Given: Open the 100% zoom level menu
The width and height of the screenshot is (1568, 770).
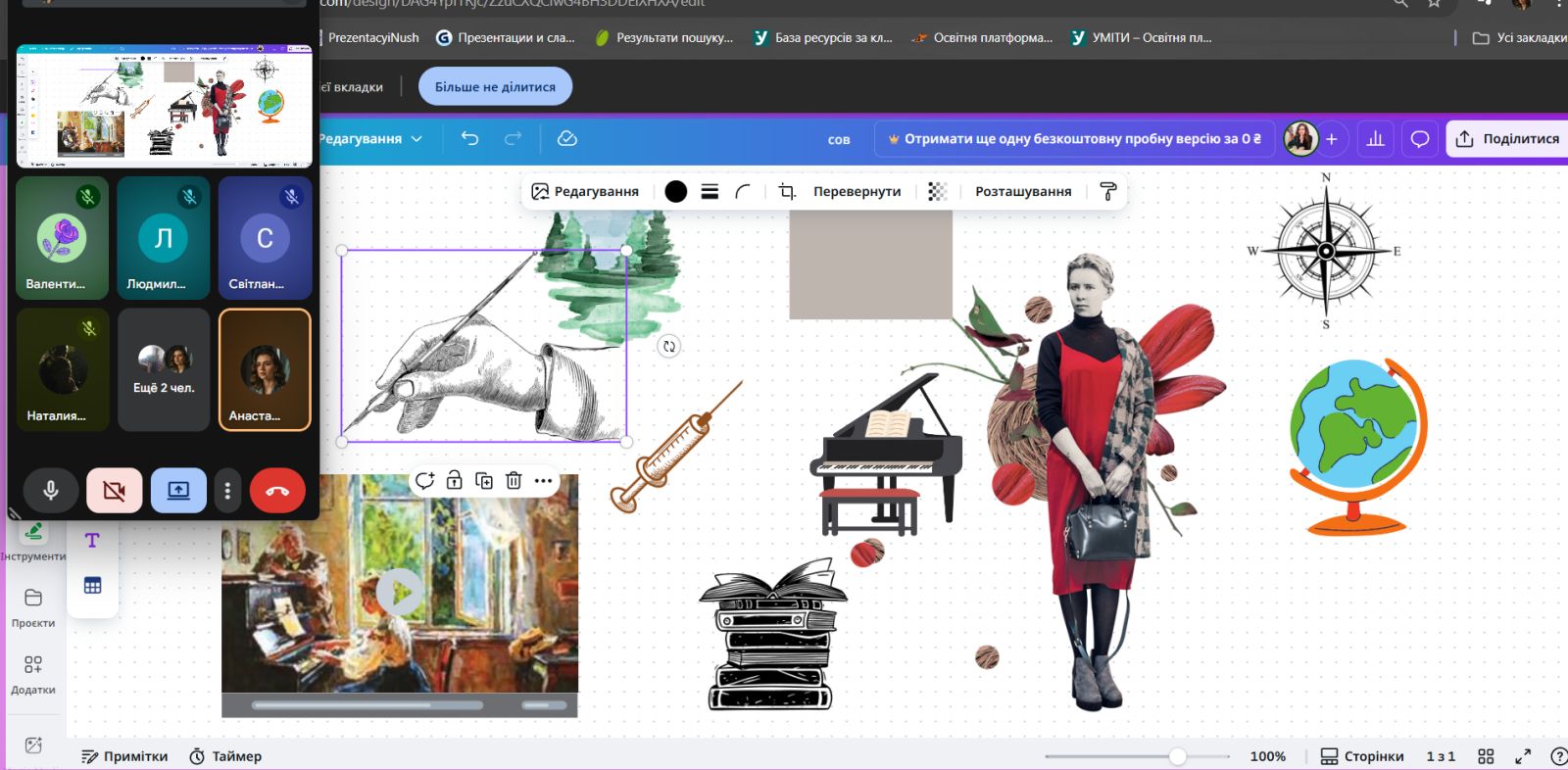Looking at the screenshot, I should [x=1267, y=756].
